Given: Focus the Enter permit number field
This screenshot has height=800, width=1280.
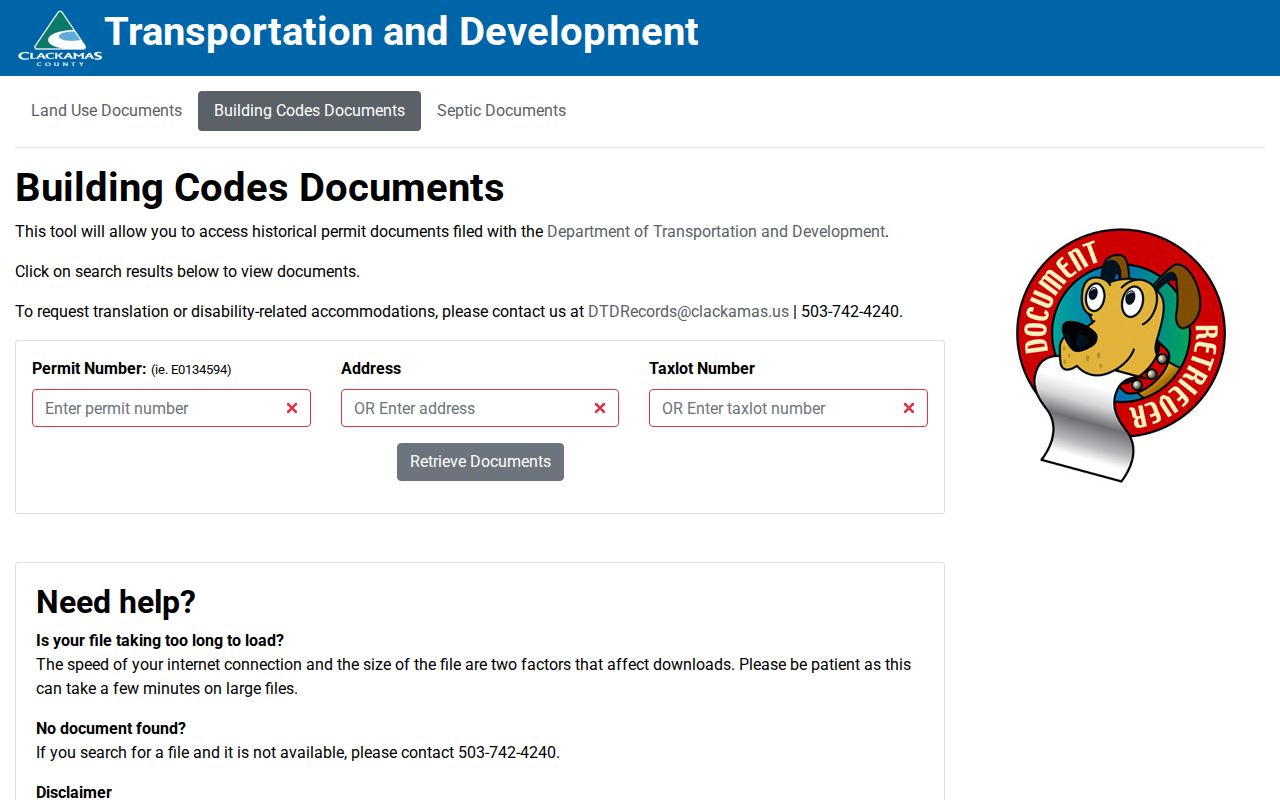Looking at the screenshot, I should click(171, 408).
